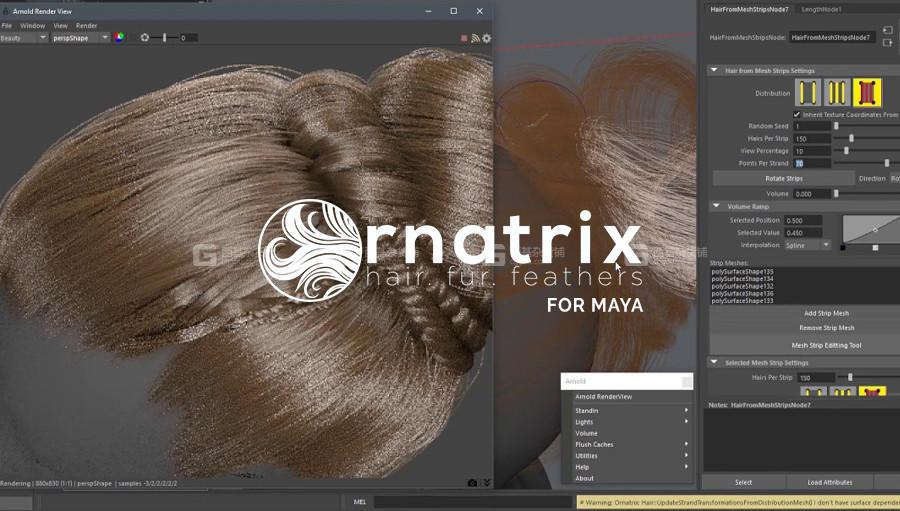Click the MEL command input field
The height and width of the screenshot is (511, 900).
(474, 502)
